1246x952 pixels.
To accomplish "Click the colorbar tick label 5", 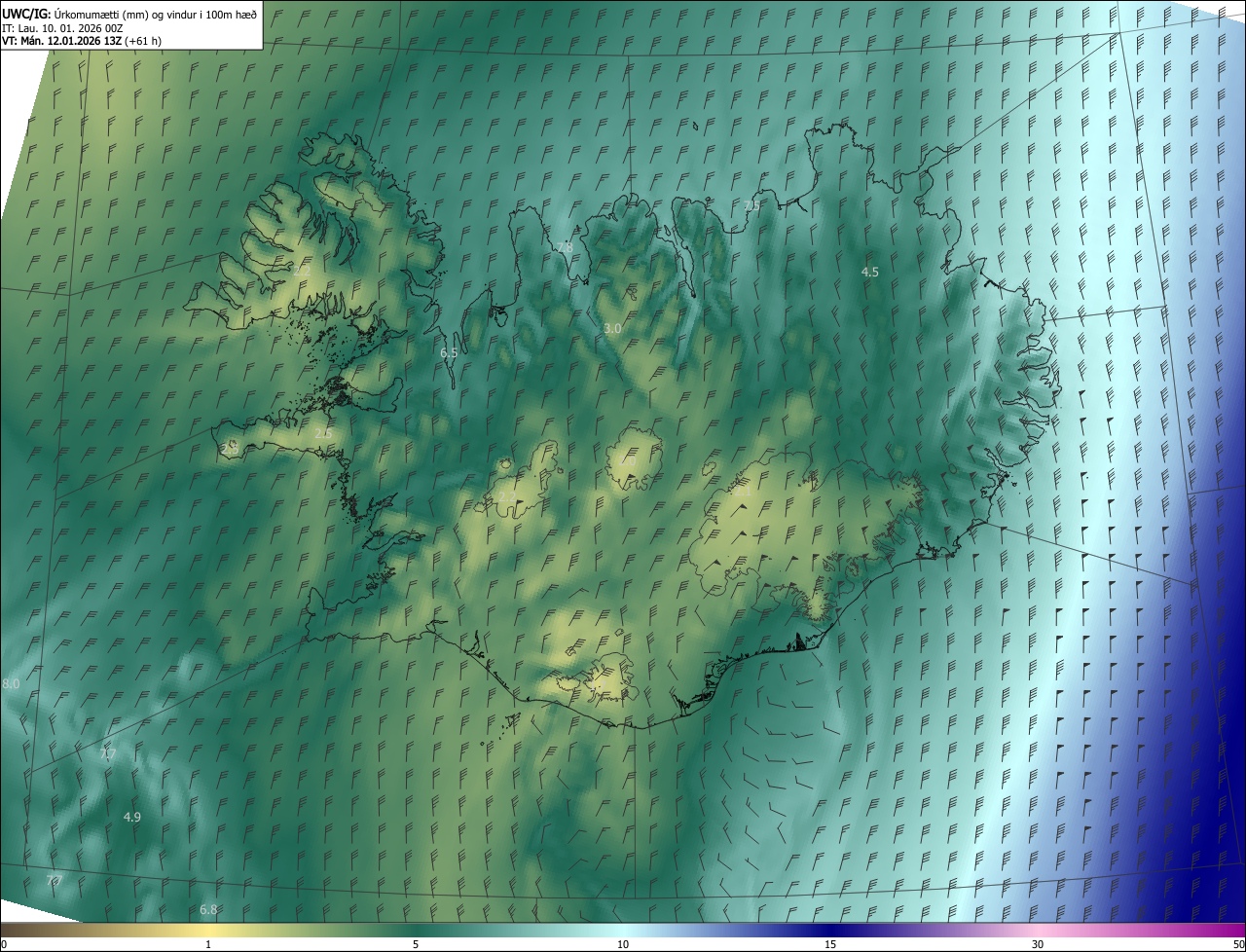I will pyautogui.click(x=416, y=944).
